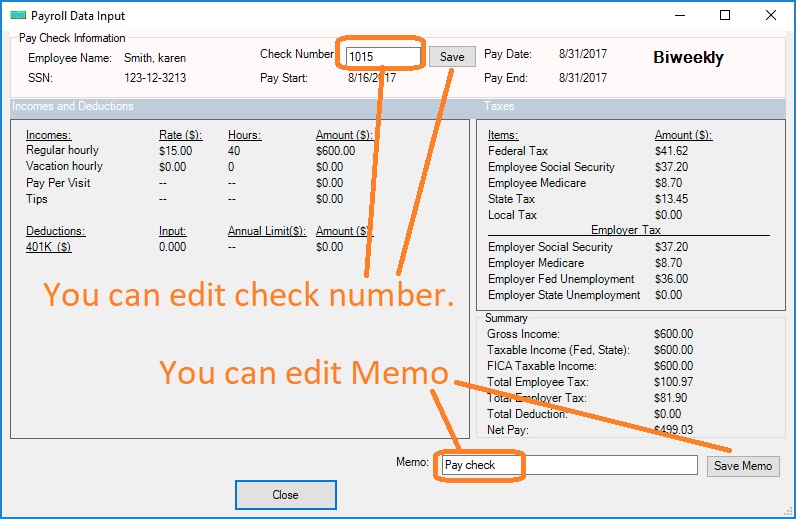The height and width of the screenshot is (519, 796).
Task: Minimize the Payroll Data Input window
Action: coord(679,16)
